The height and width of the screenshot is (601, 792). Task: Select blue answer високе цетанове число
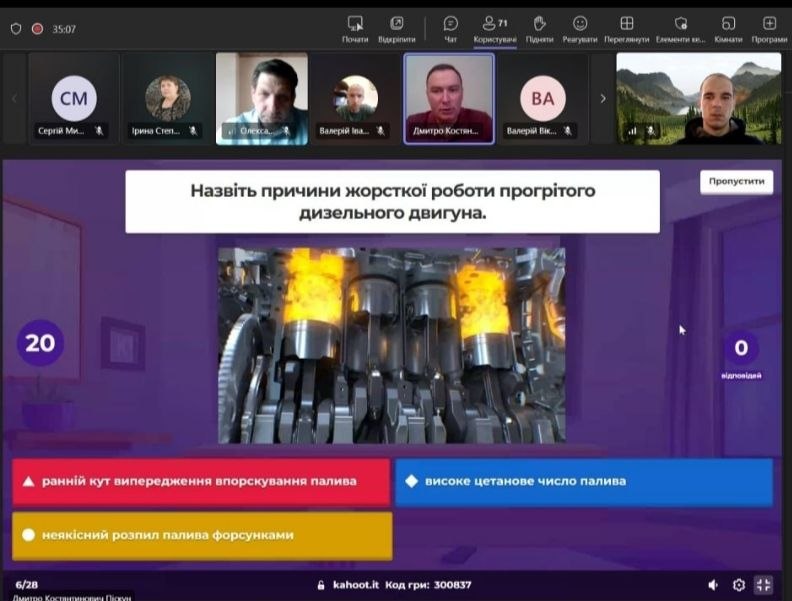(x=584, y=482)
